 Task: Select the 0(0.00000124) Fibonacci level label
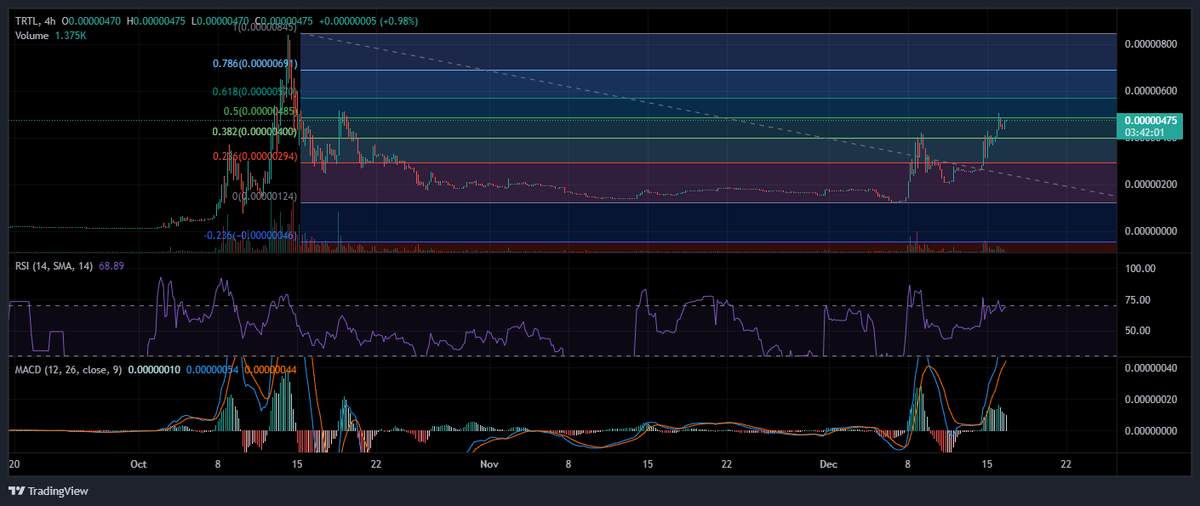point(265,196)
